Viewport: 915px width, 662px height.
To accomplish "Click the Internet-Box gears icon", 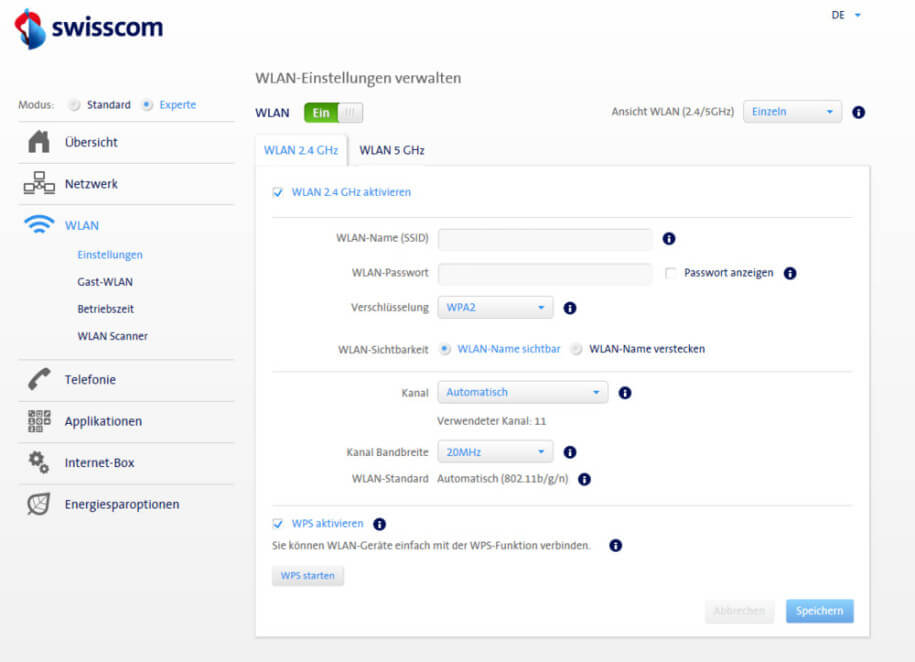I will [x=39, y=462].
